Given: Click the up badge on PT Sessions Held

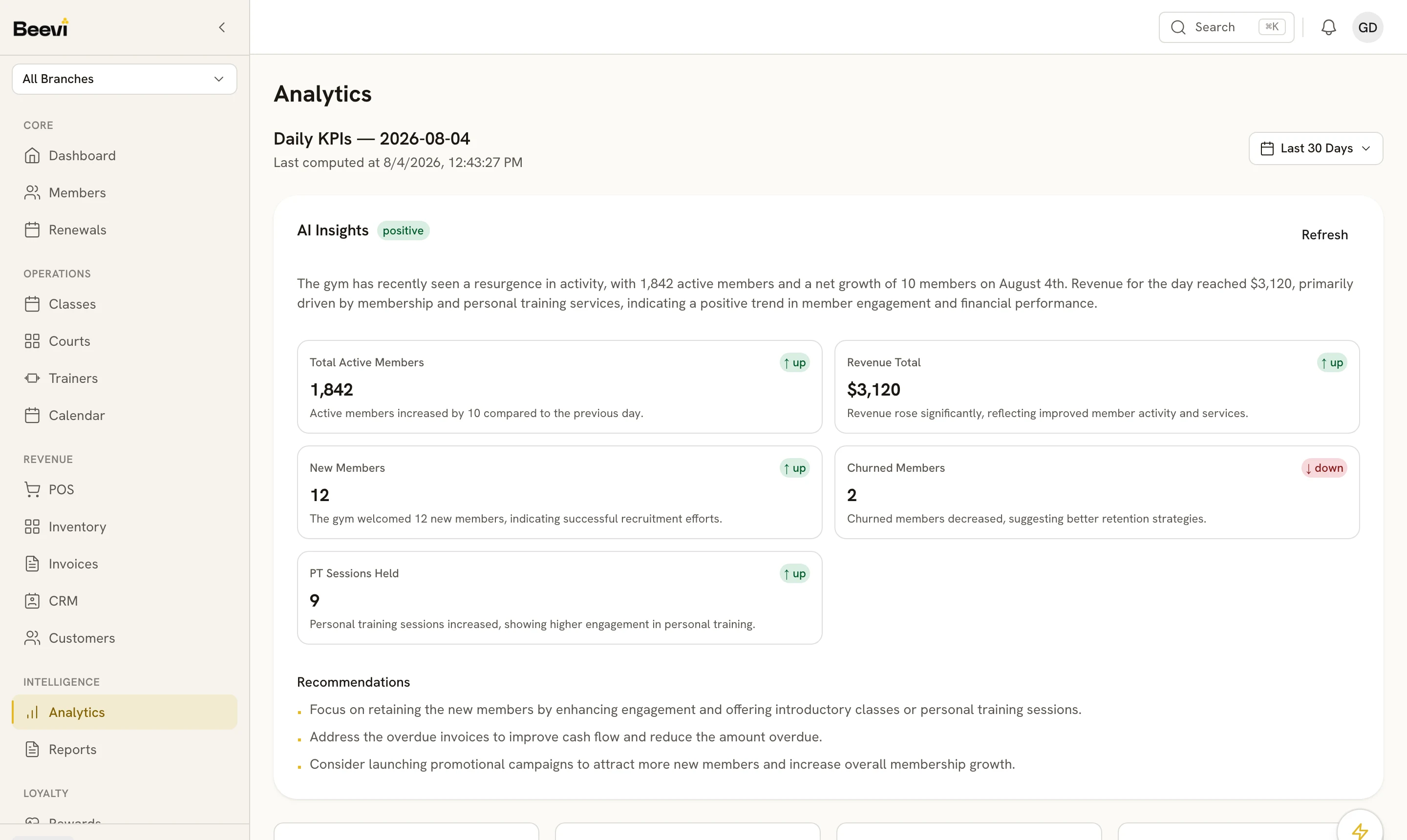Looking at the screenshot, I should click(794, 573).
